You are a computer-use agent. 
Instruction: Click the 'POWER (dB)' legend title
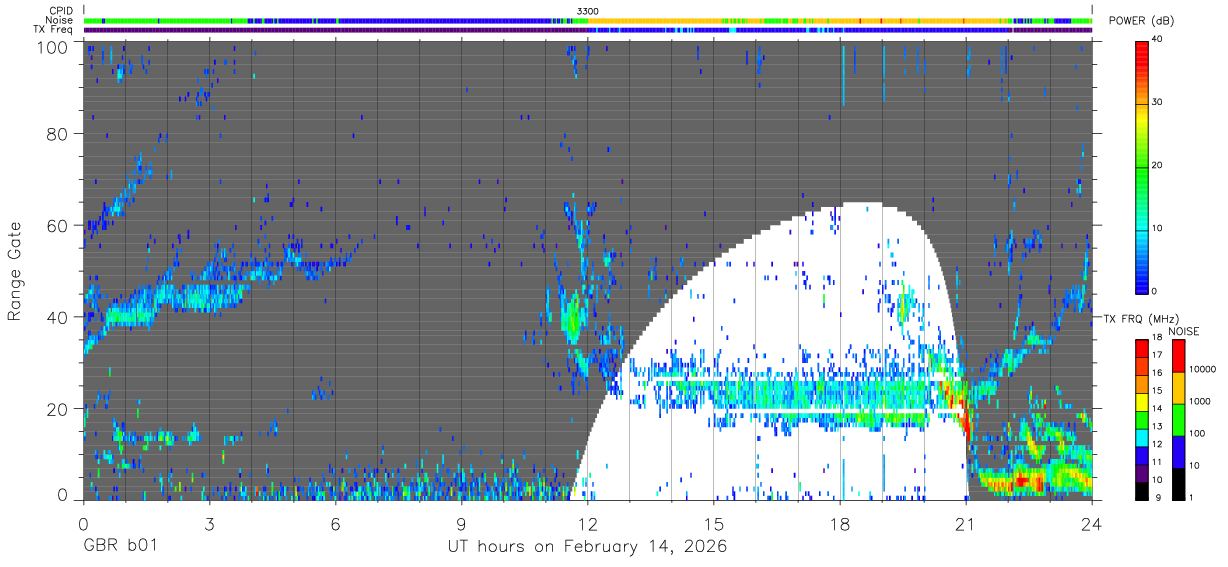coord(1142,21)
